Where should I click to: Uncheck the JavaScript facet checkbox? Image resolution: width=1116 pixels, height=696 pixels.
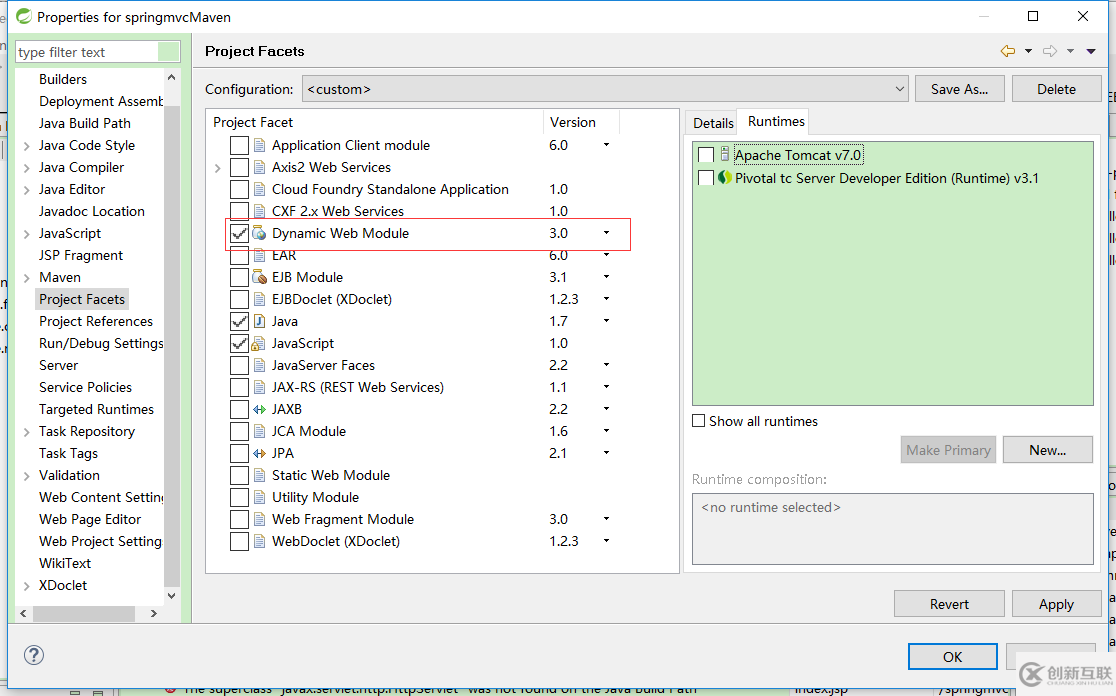[239, 344]
